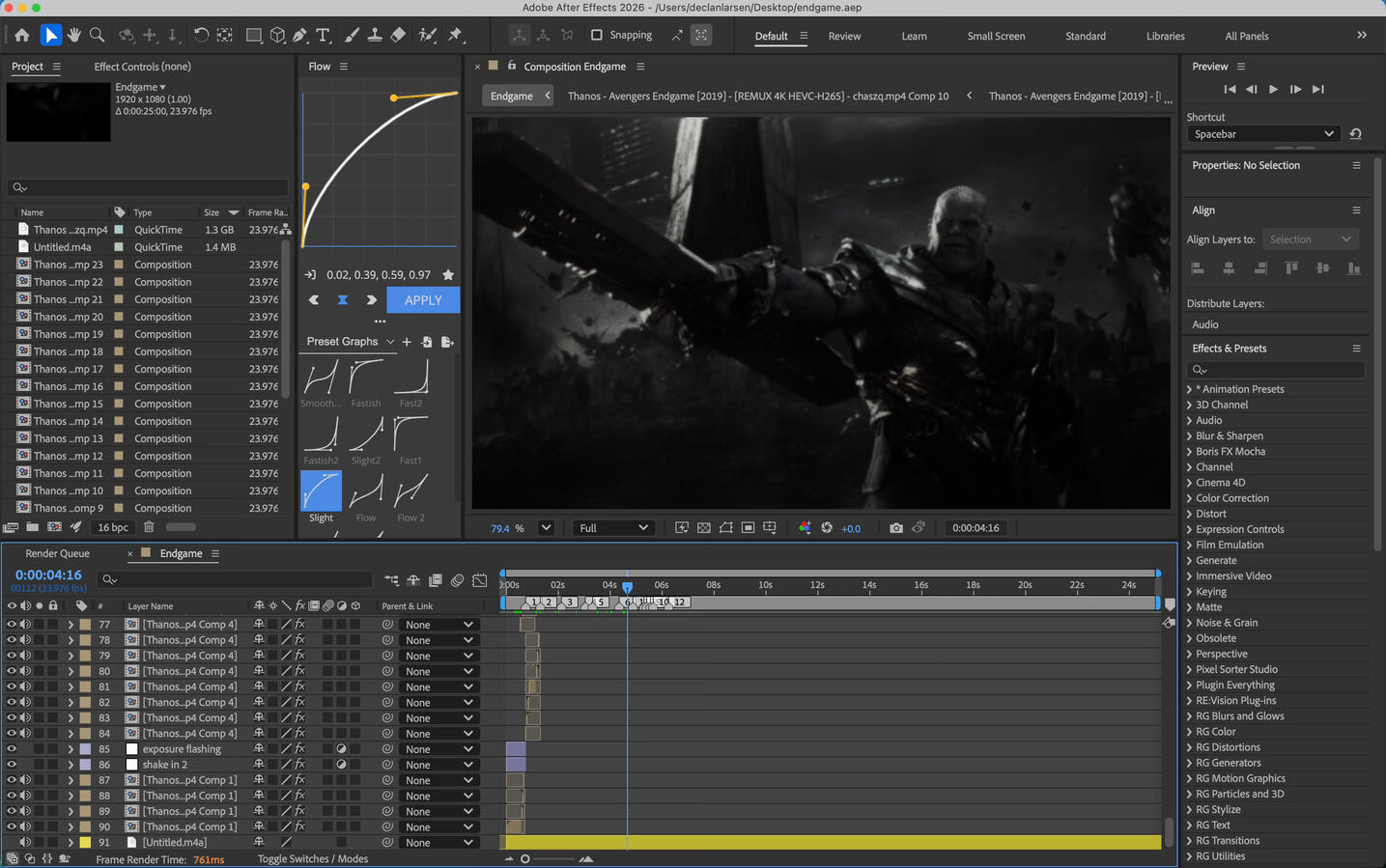The image size is (1386, 868).
Task: Toggle transparency grid in viewer
Action: point(704,528)
